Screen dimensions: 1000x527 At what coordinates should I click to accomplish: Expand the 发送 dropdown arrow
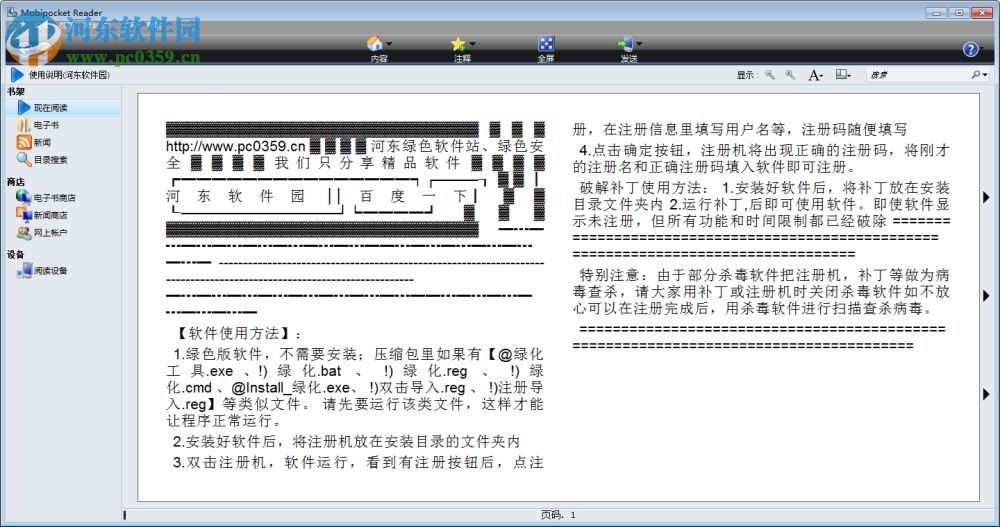click(x=639, y=44)
